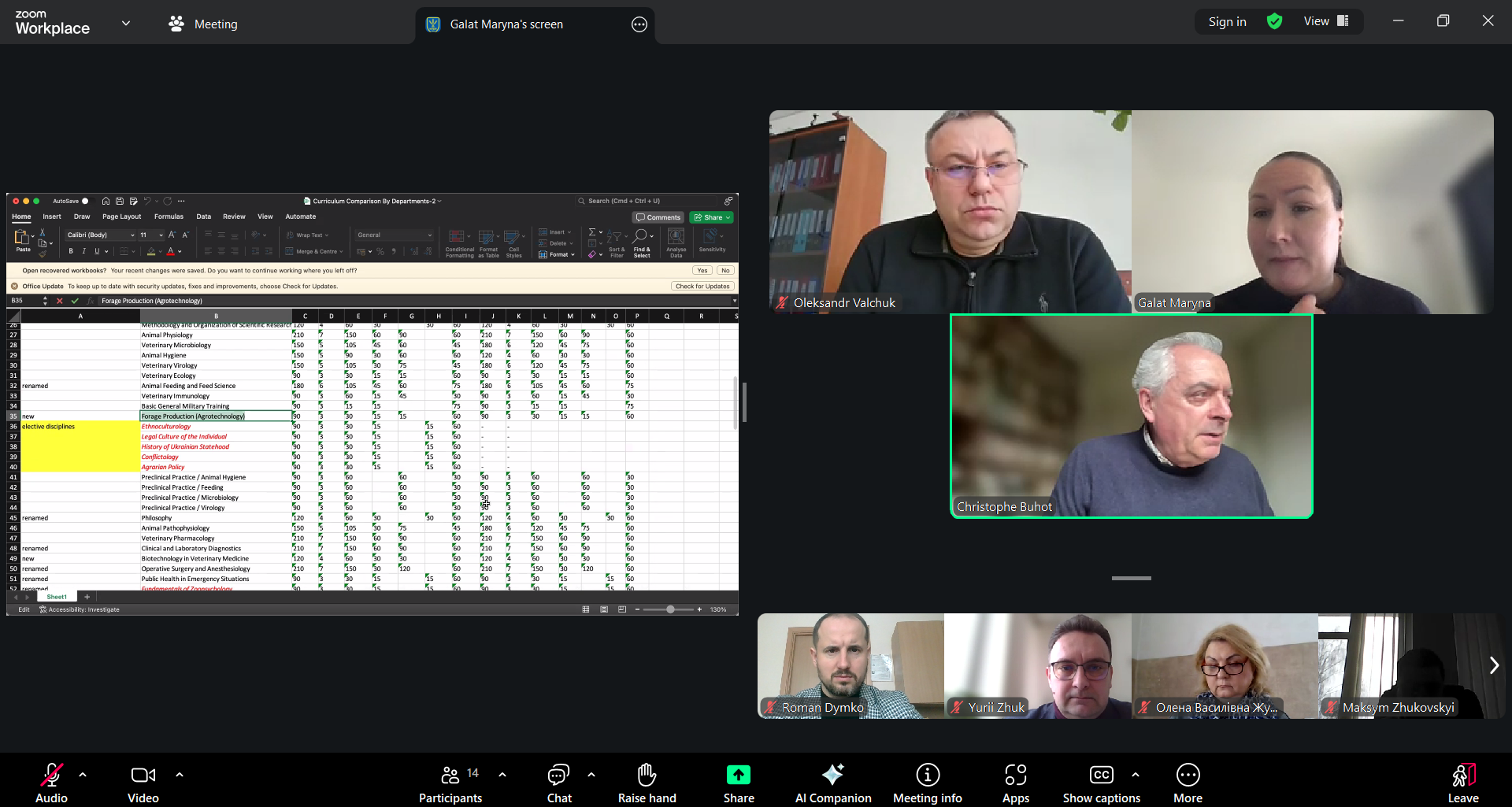This screenshot has width=1512, height=807.
Task: Toggle the Video camera on
Action: click(x=143, y=783)
